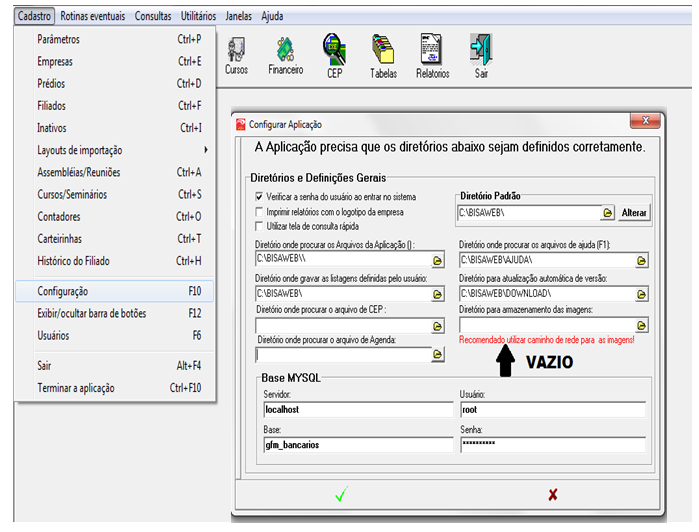Image resolution: width=699 pixels, height=532 pixels.
Task: Enable Imprimir relatórios com logotipo checkbox
Action: [259, 212]
